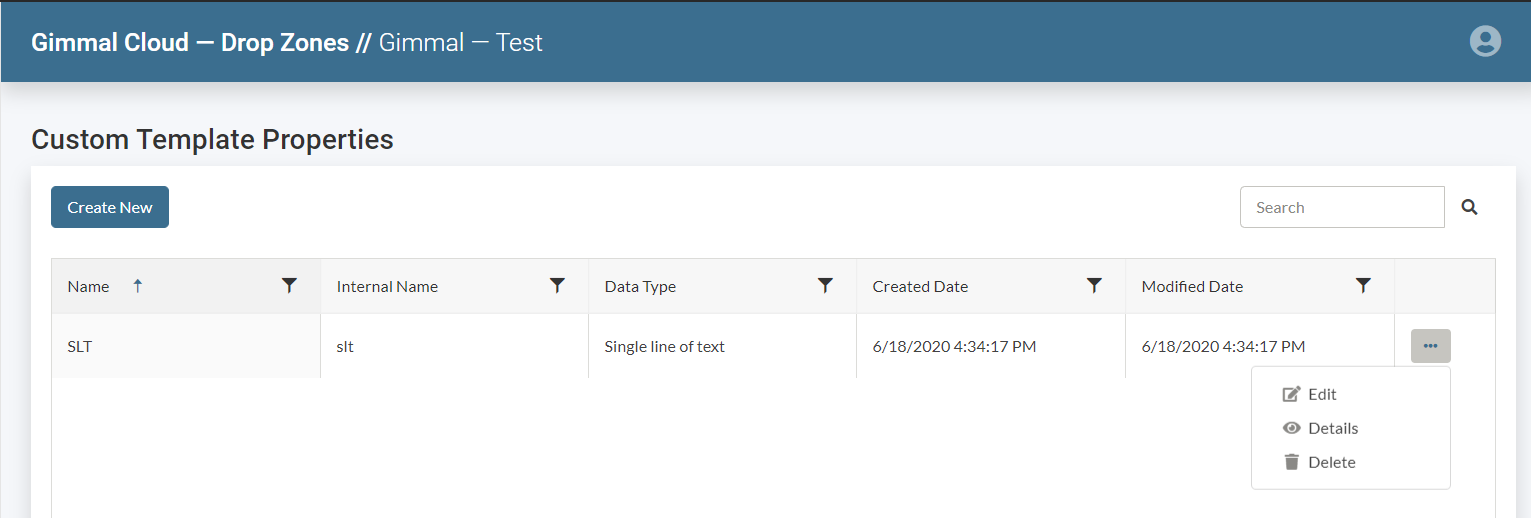Click the Gimmal Cloud — Drop Zones header title
1531x518 pixels.
(x=190, y=43)
